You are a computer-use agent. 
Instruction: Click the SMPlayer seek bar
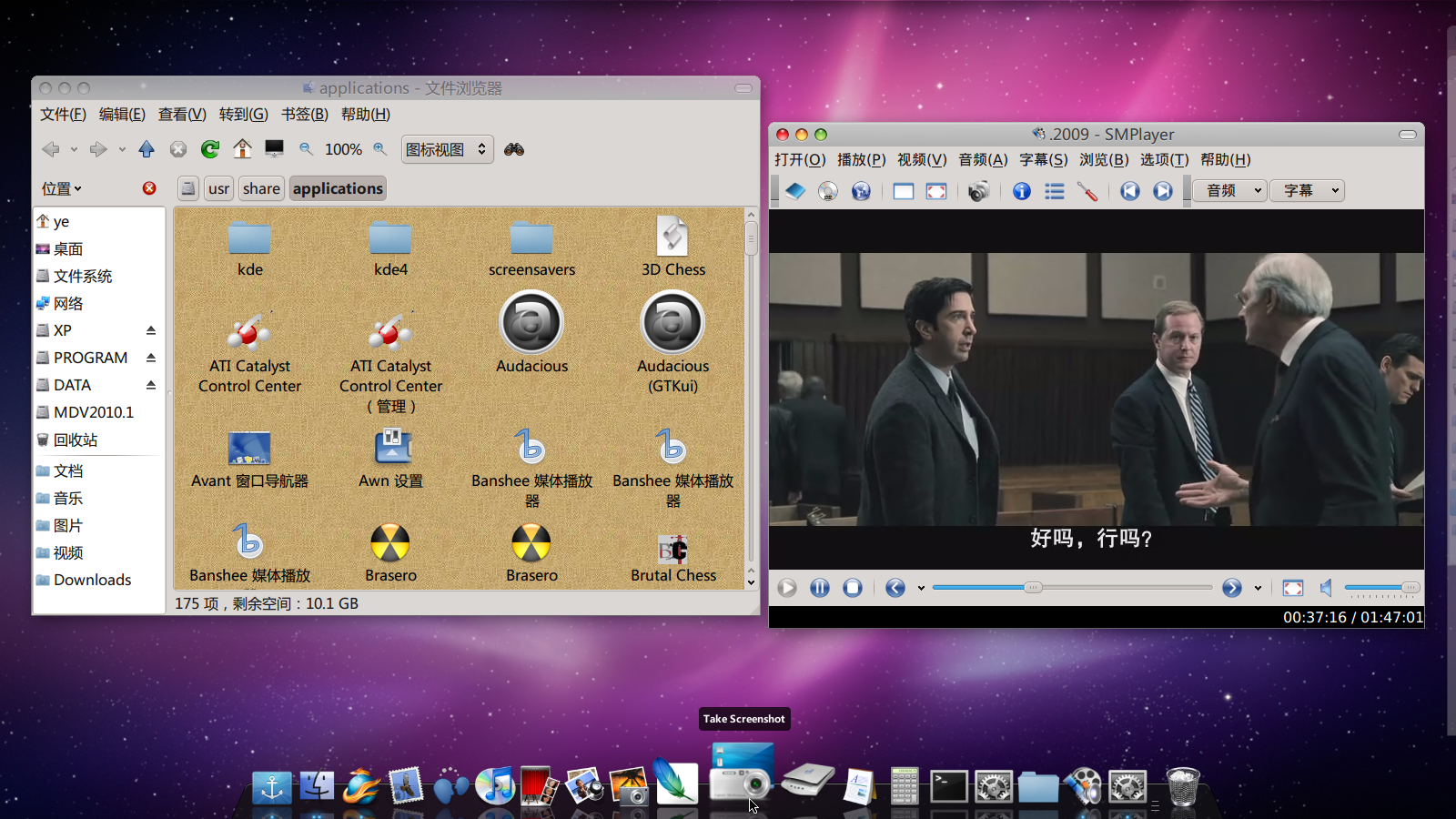[1072, 588]
